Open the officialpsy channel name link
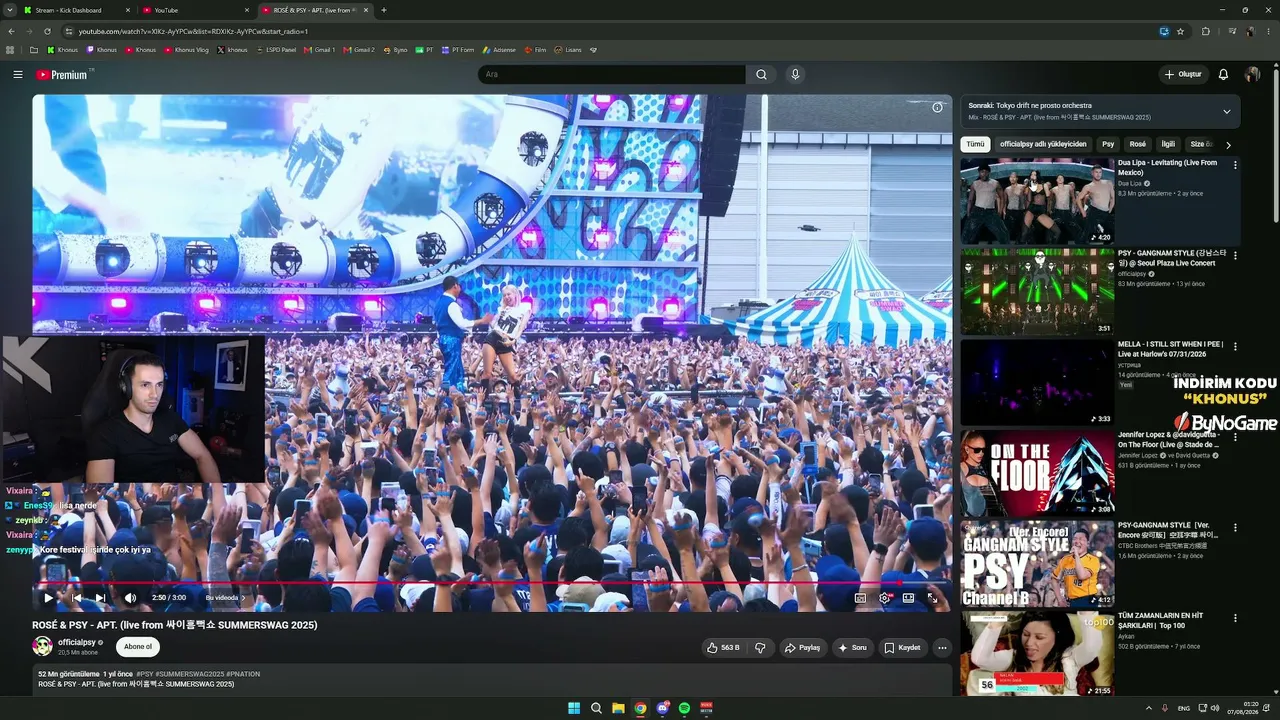1280x720 pixels. pyautogui.click(x=77, y=642)
